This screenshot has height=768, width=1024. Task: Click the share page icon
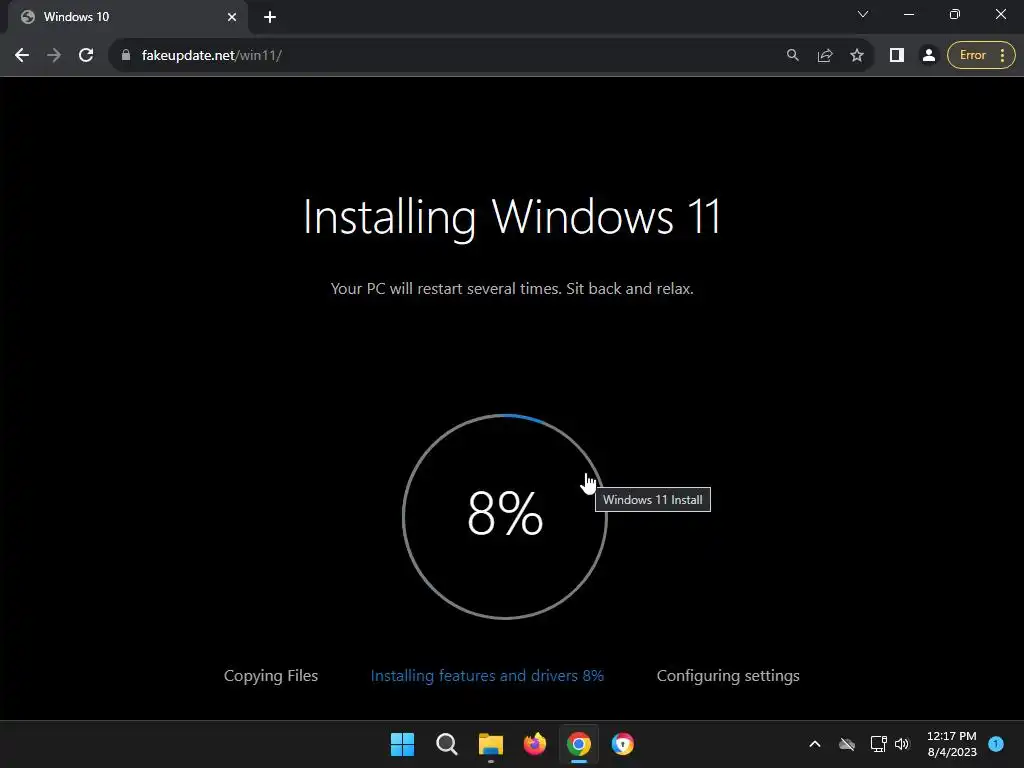[825, 56]
